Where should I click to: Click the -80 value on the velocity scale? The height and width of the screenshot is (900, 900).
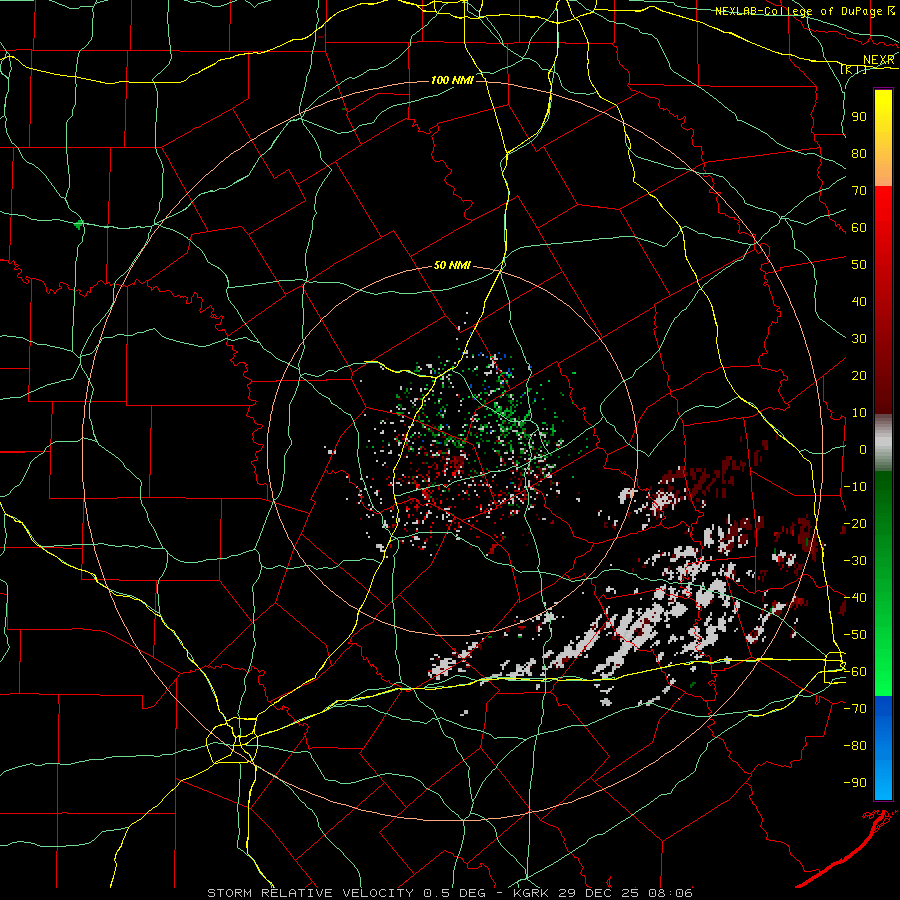(855, 746)
